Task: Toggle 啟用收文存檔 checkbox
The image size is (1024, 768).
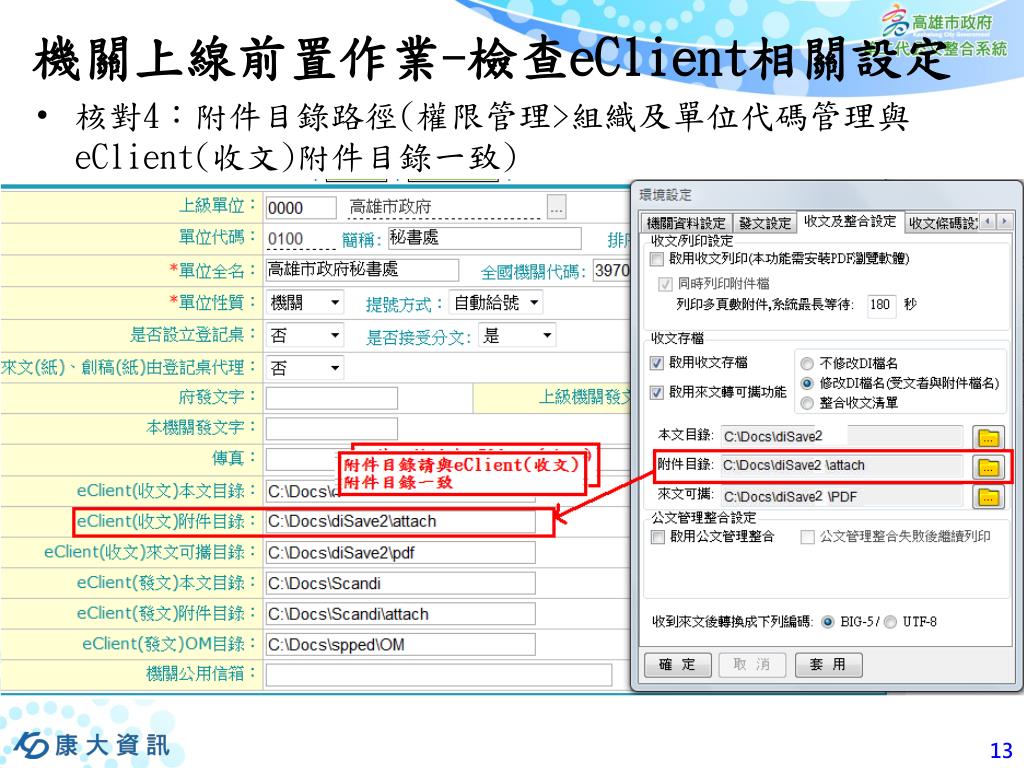Action: click(x=657, y=362)
